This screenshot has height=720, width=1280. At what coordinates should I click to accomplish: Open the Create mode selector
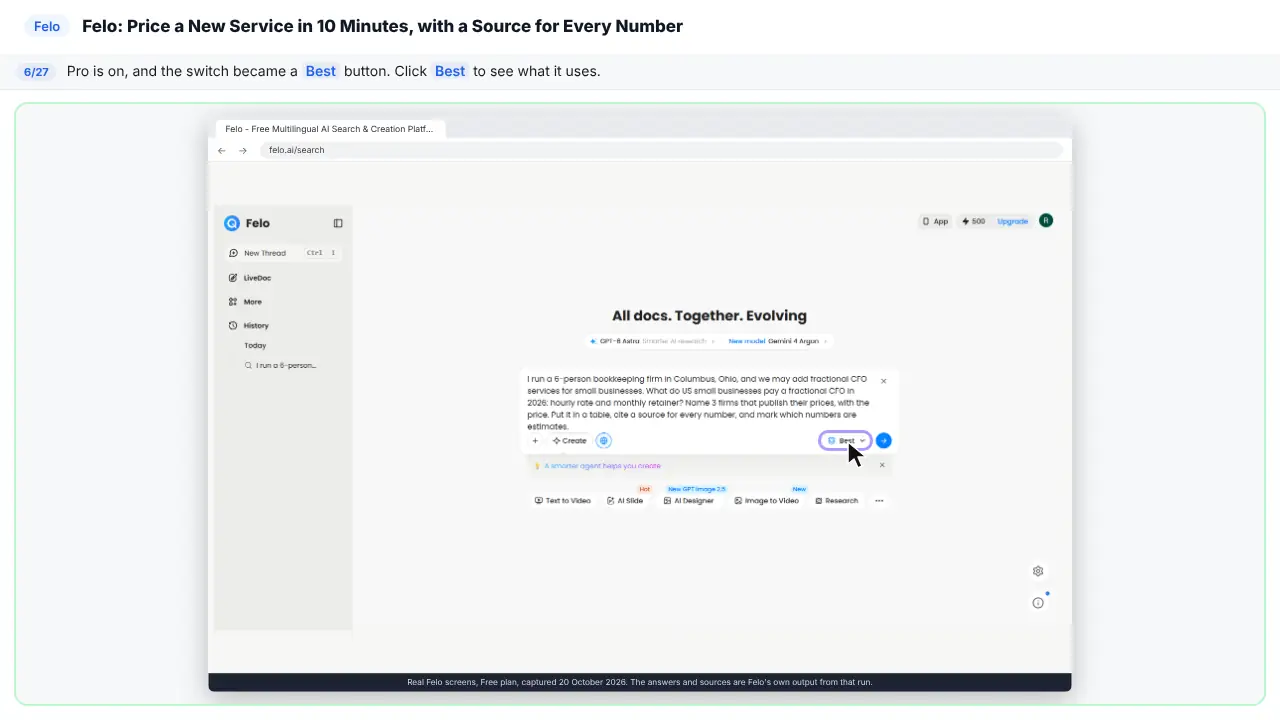[x=570, y=440]
